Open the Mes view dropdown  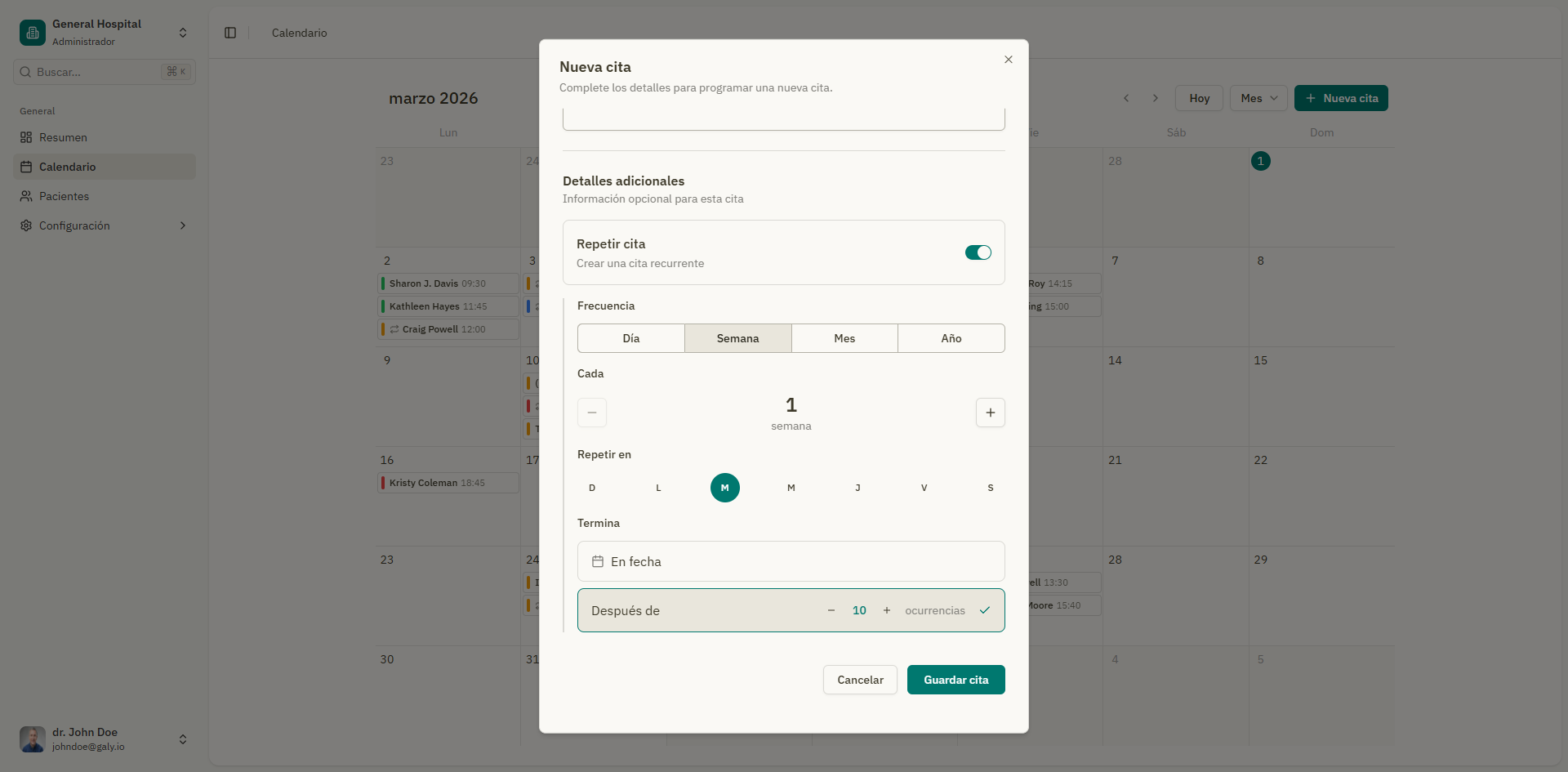coord(1258,98)
